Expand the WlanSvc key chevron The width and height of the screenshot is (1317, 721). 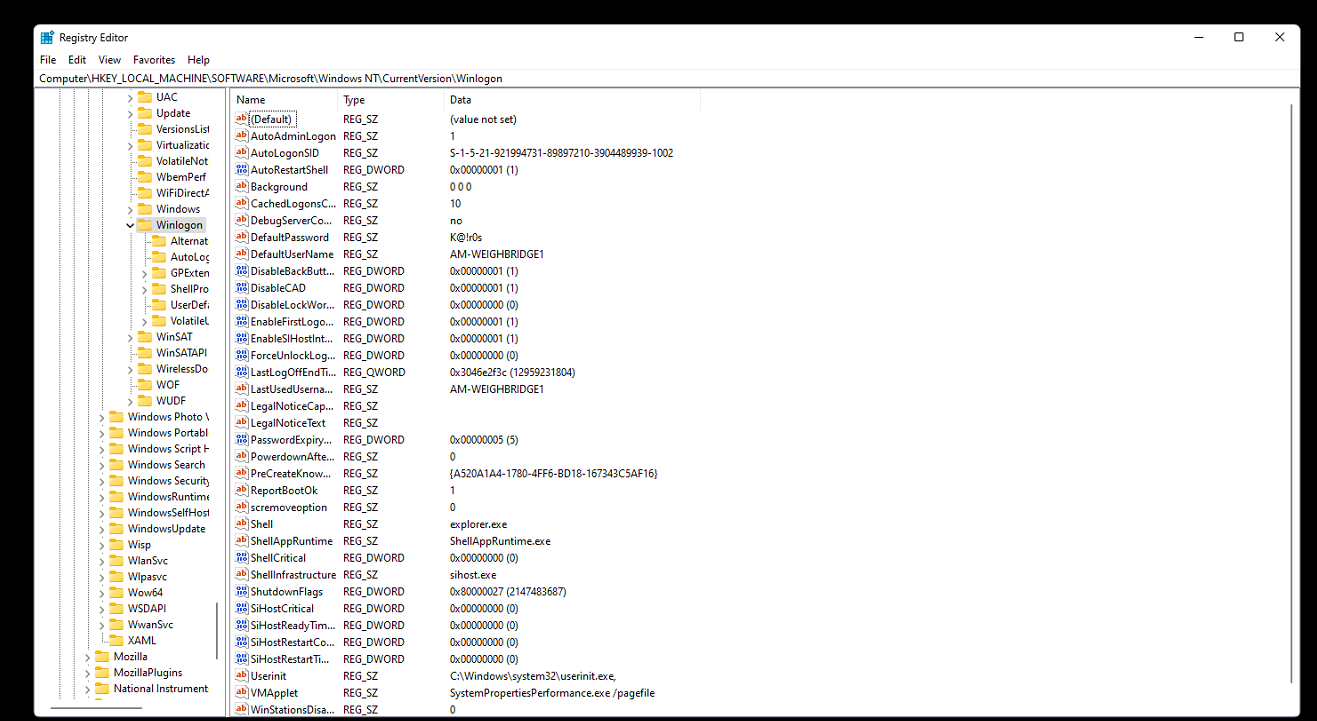point(102,561)
